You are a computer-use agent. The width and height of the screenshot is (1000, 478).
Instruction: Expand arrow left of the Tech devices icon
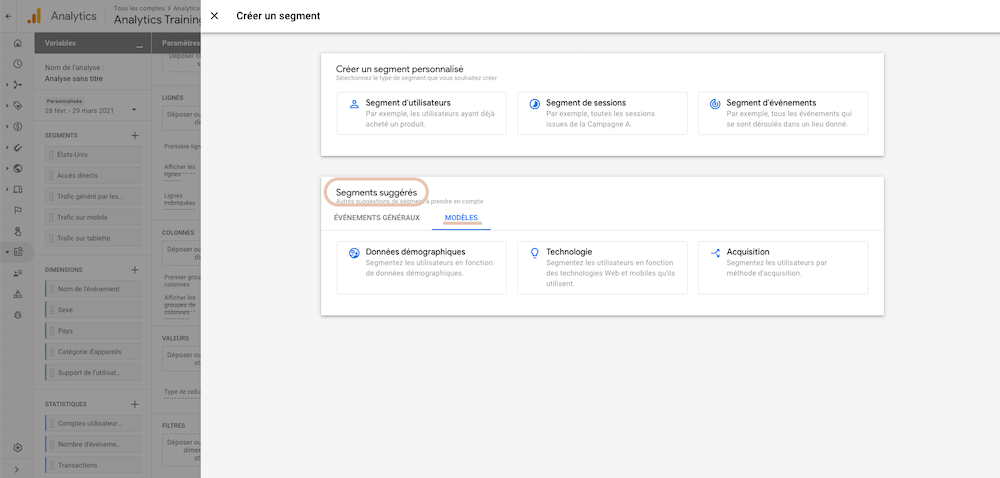point(7,189)
